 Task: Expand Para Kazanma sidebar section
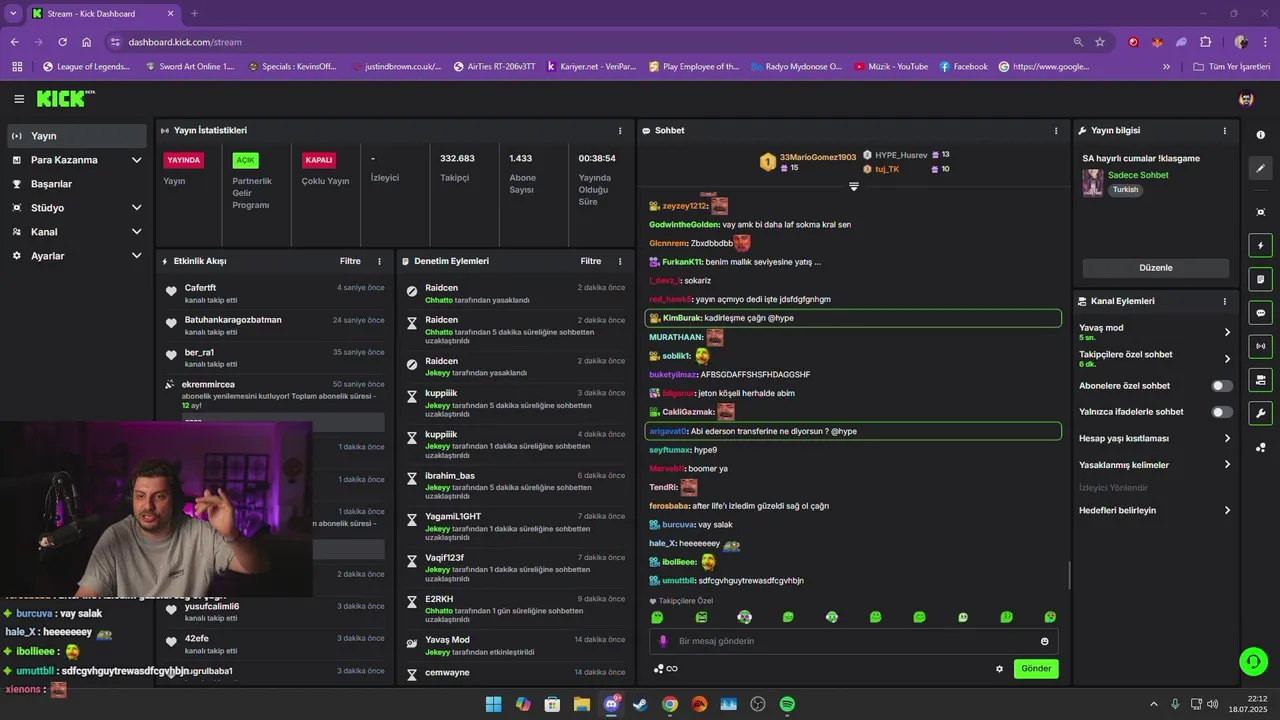coord(137,160)
